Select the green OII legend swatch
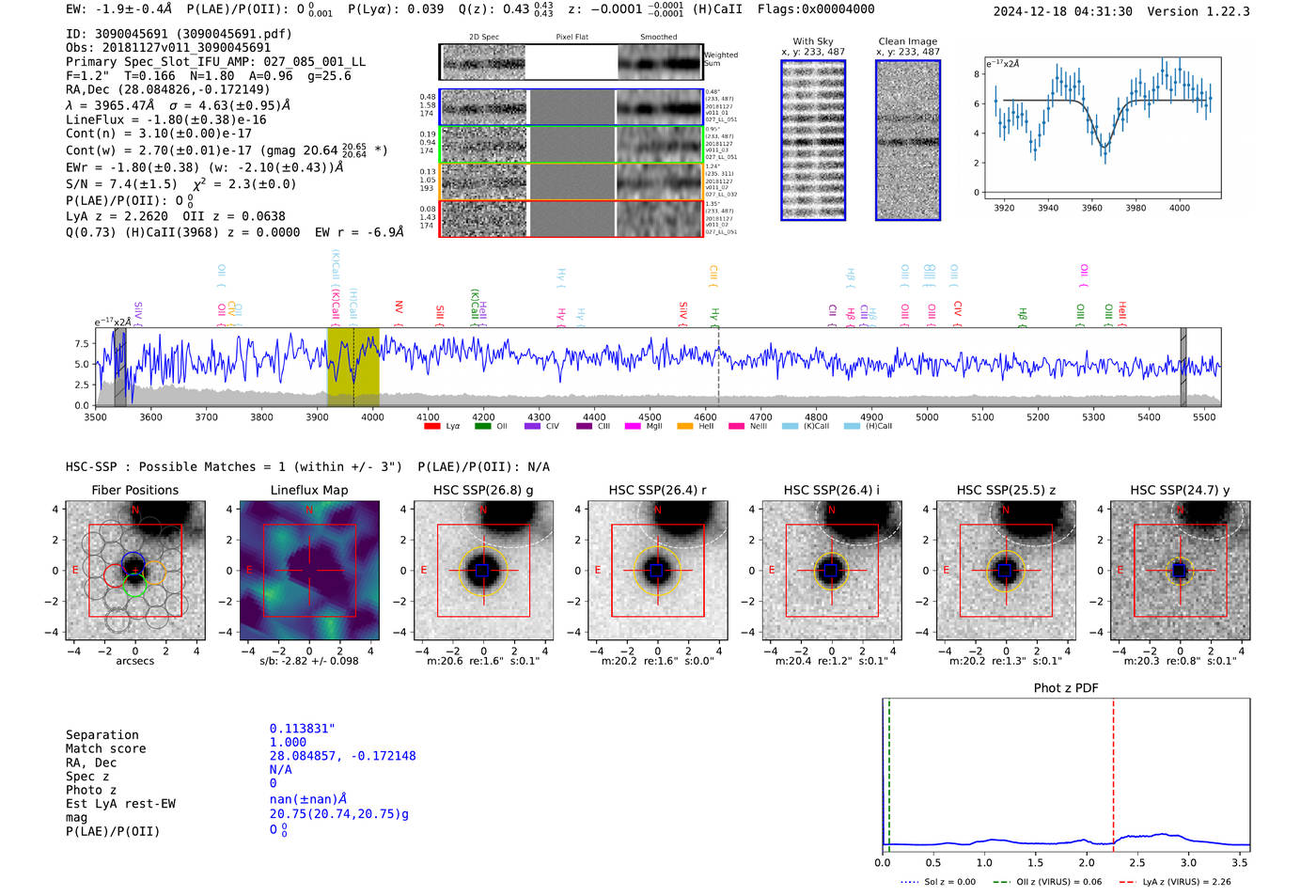 (482, 426)
